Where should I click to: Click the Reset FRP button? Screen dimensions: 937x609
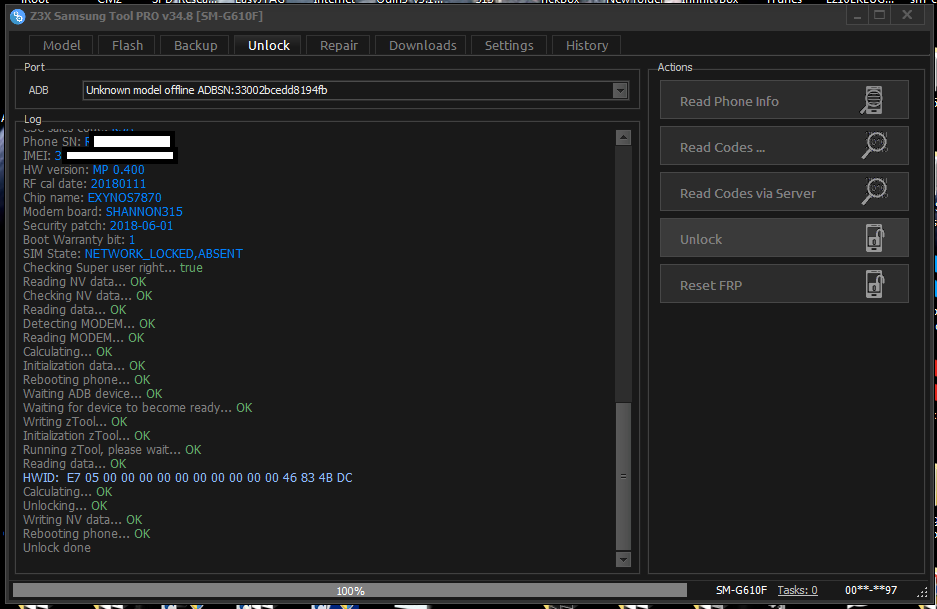pyautogui.click(x=784, y=284)
